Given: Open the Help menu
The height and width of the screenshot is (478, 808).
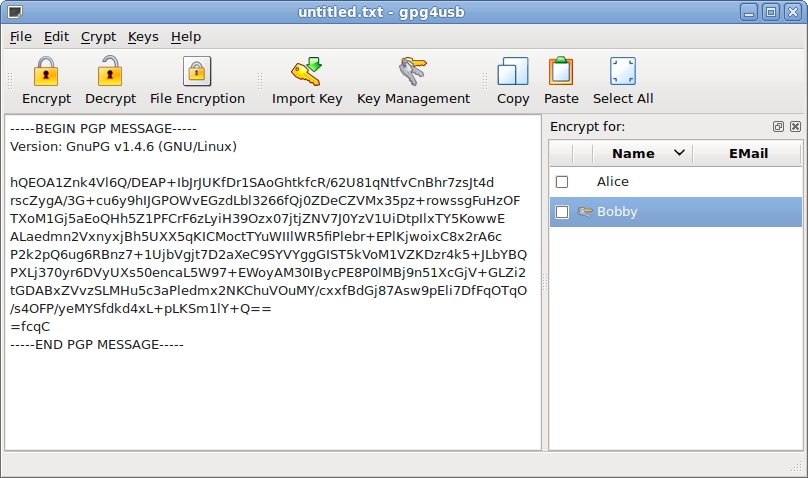Looking at the screenshot, I should click(x=186, y=37).
